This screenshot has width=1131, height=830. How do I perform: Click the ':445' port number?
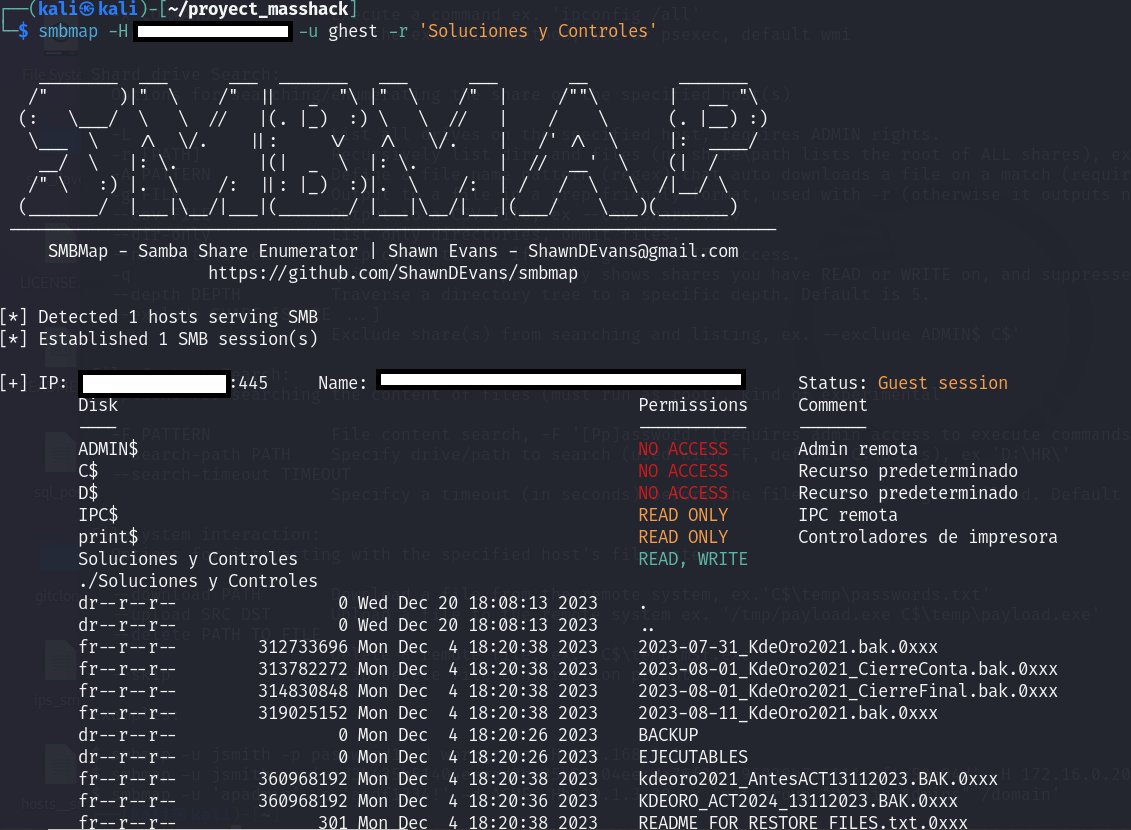coord(249,383)
